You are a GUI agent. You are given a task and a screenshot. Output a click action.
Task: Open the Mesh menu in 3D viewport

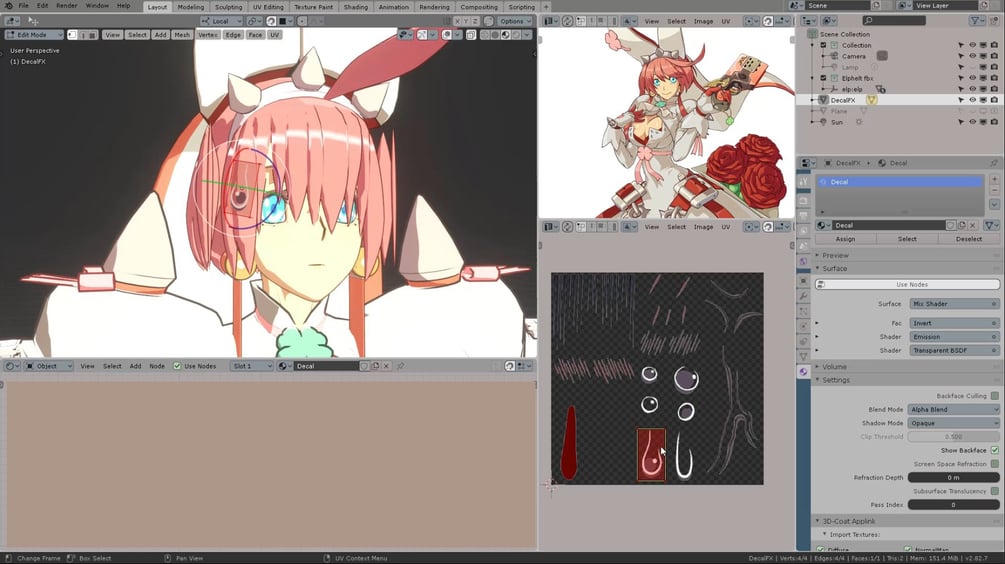coord(182,35)
